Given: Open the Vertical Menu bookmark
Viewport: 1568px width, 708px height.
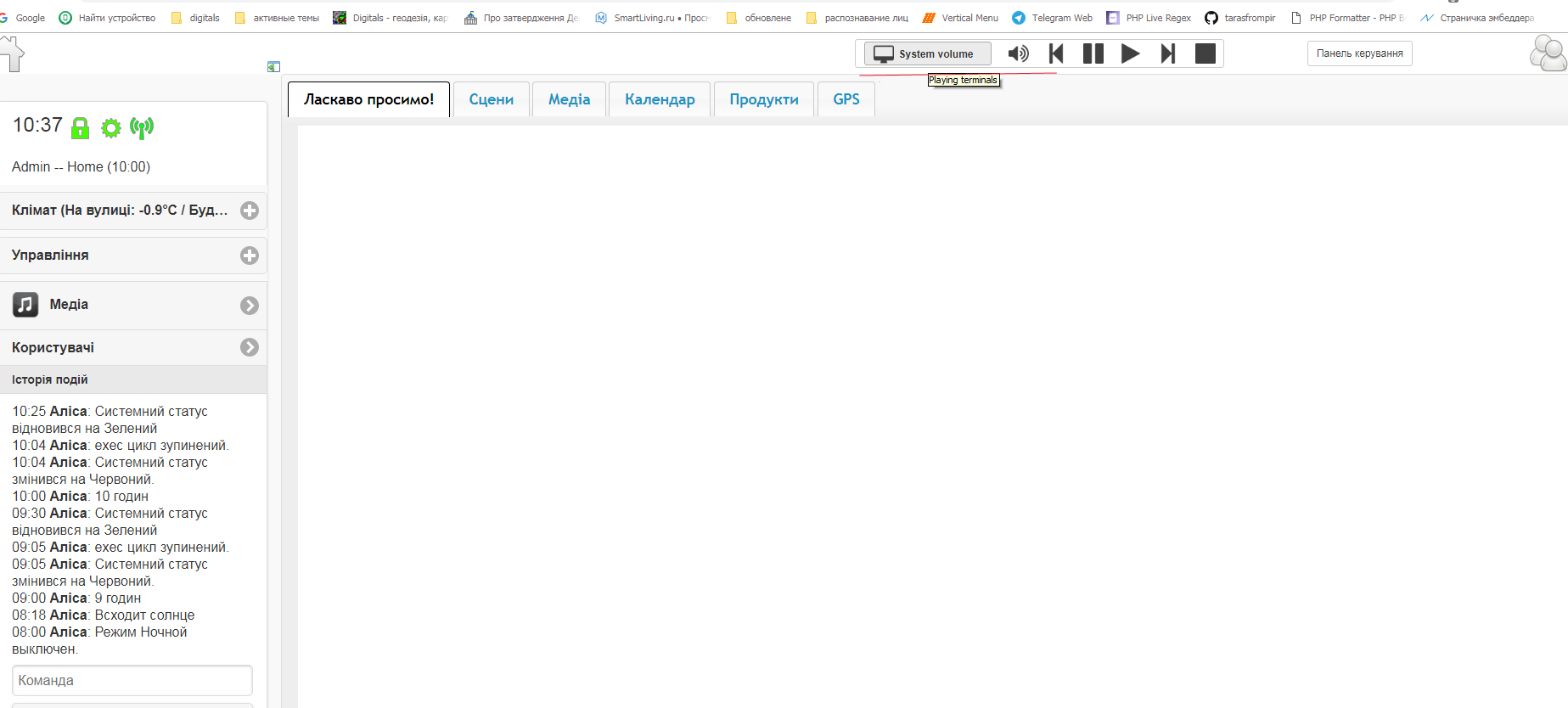Looking at the screenshot, I should click(x=961, y=18).
